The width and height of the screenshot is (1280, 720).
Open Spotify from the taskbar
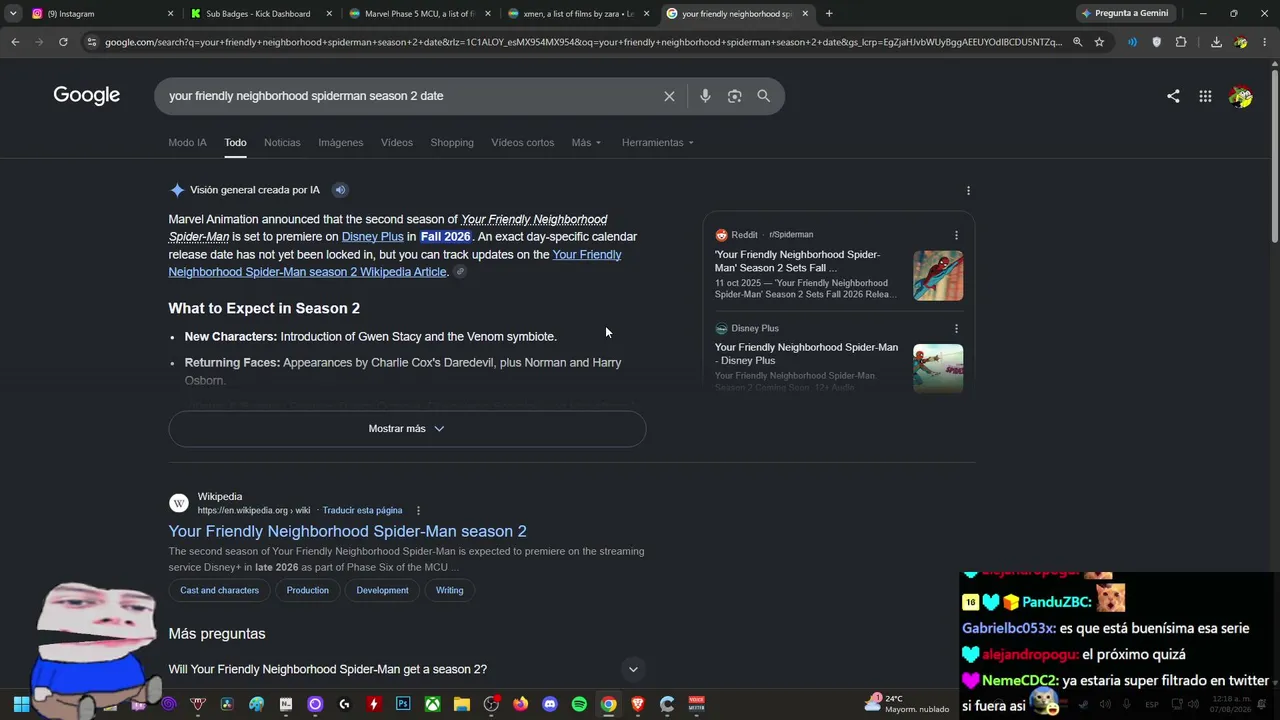click(579, 704)
